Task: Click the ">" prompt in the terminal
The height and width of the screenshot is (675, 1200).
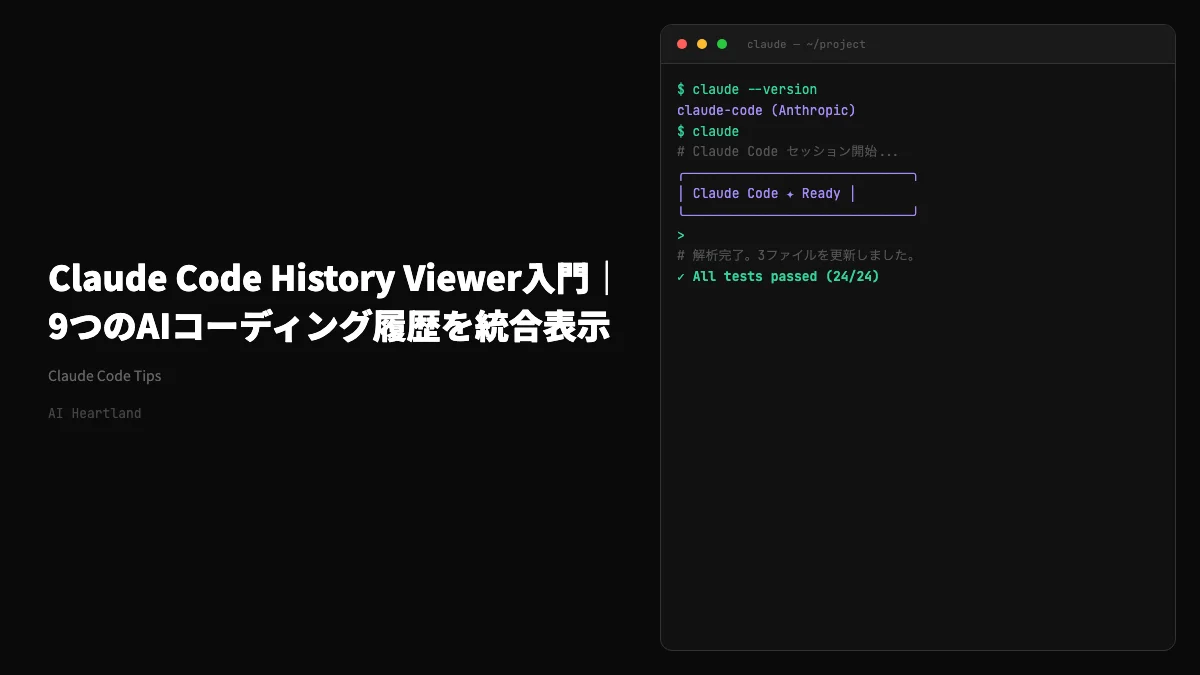Action: coord(681,235)
